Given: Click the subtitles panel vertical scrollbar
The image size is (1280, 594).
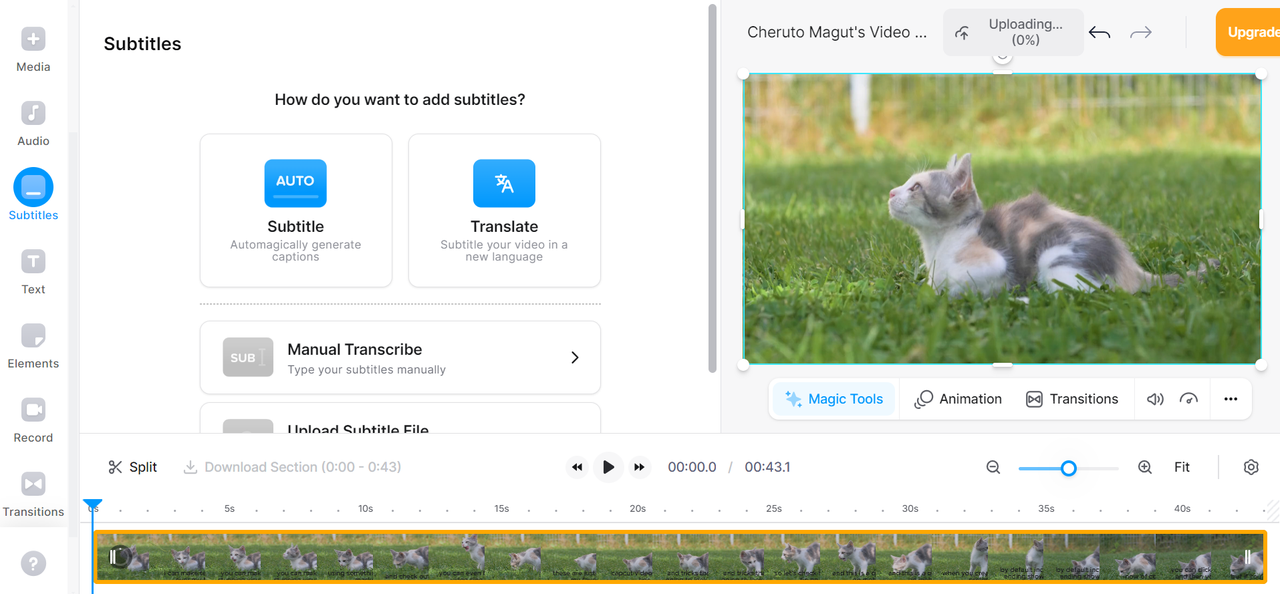Looking at the screenshot, I should pos(712,188).
